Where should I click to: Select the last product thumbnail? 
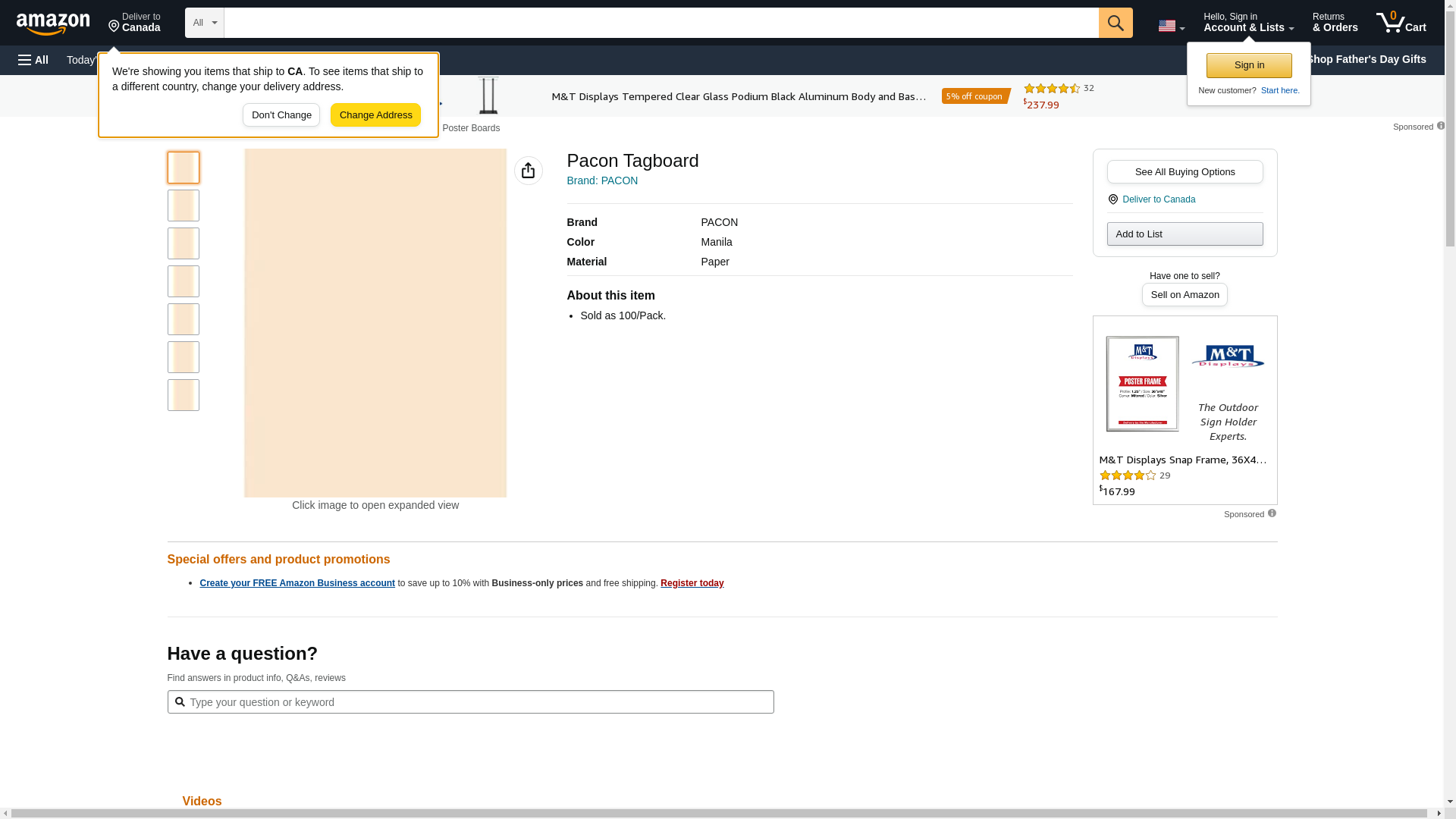point(184,395)
